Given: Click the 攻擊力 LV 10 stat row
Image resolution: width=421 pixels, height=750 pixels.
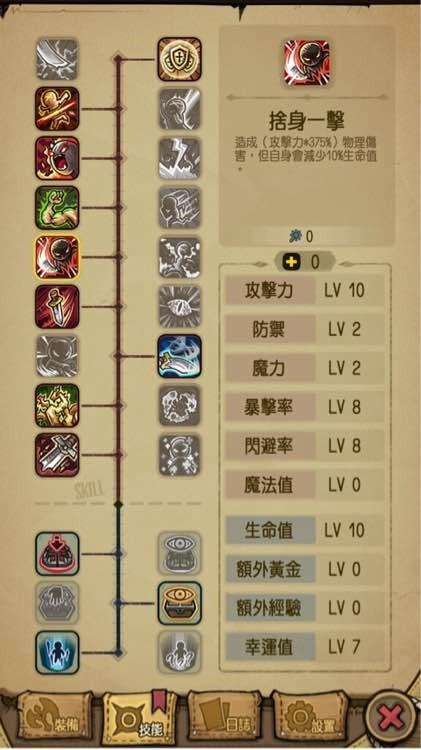Looking at the screenshot, I should (305, 290).
